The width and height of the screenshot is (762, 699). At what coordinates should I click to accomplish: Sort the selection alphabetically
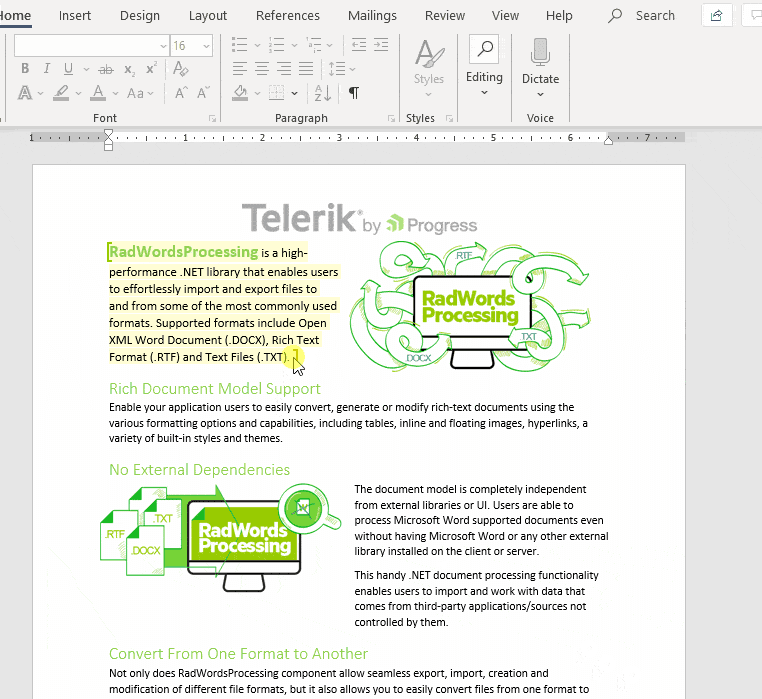click(323, 92)
